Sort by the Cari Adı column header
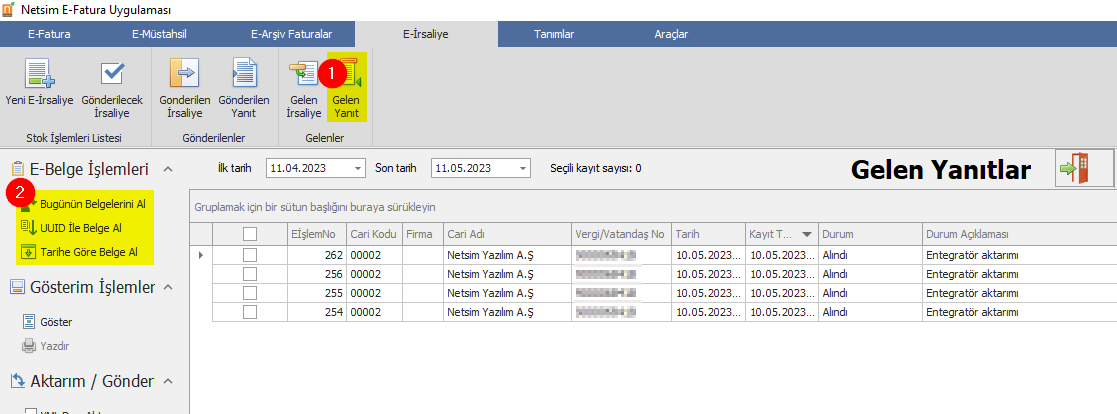Screen dimensions: 1117x414 coord(506,234)
